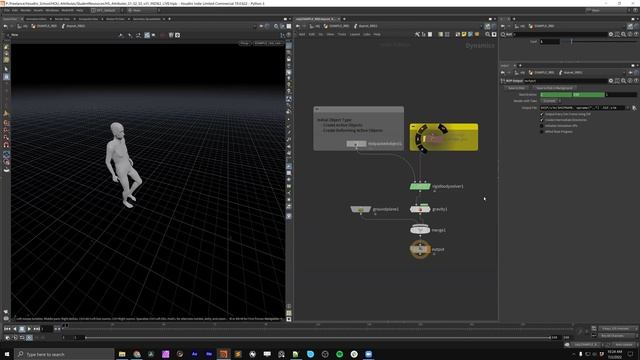
Task: Select the rigidbodysolver1 node
Action: 420,187
